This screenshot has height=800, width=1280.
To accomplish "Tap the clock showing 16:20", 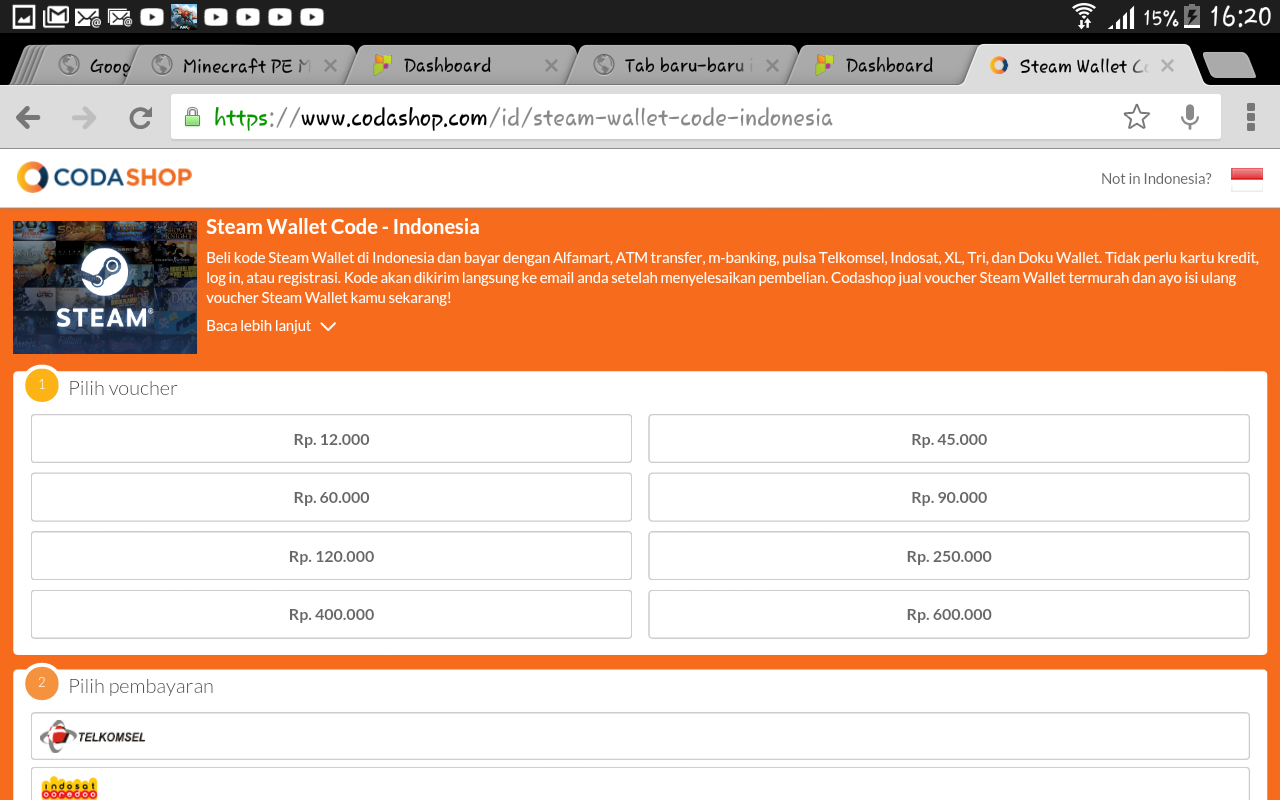I will [x=1240, y=16].
